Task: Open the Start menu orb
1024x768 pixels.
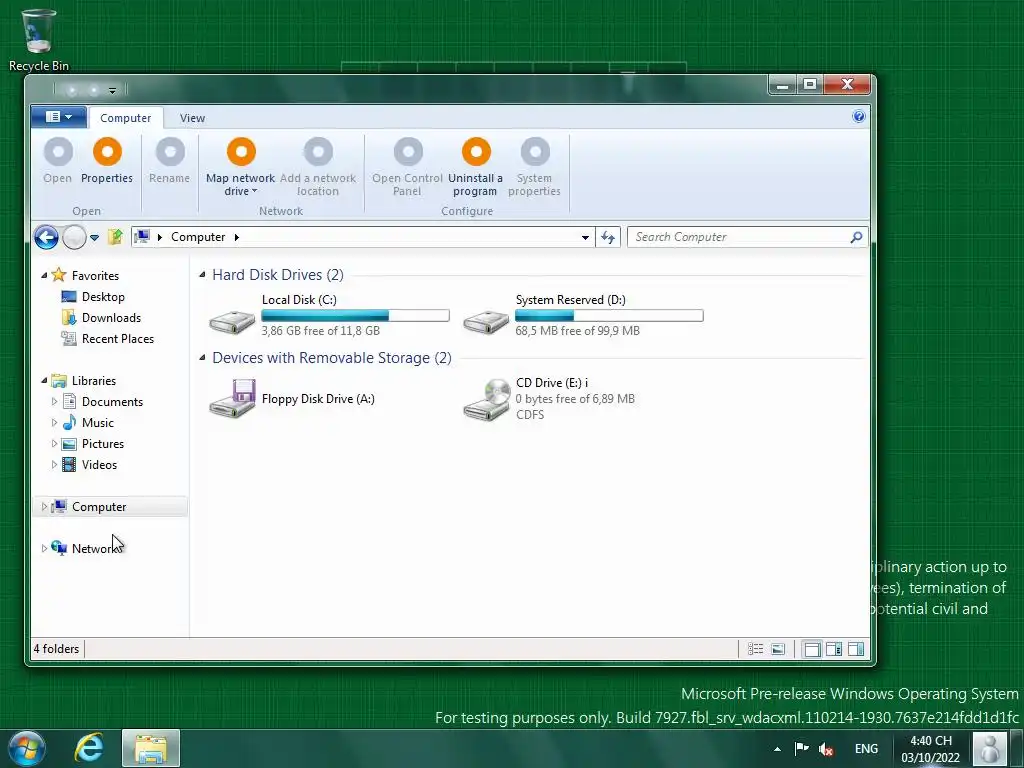Action: (x=27, y=748)
